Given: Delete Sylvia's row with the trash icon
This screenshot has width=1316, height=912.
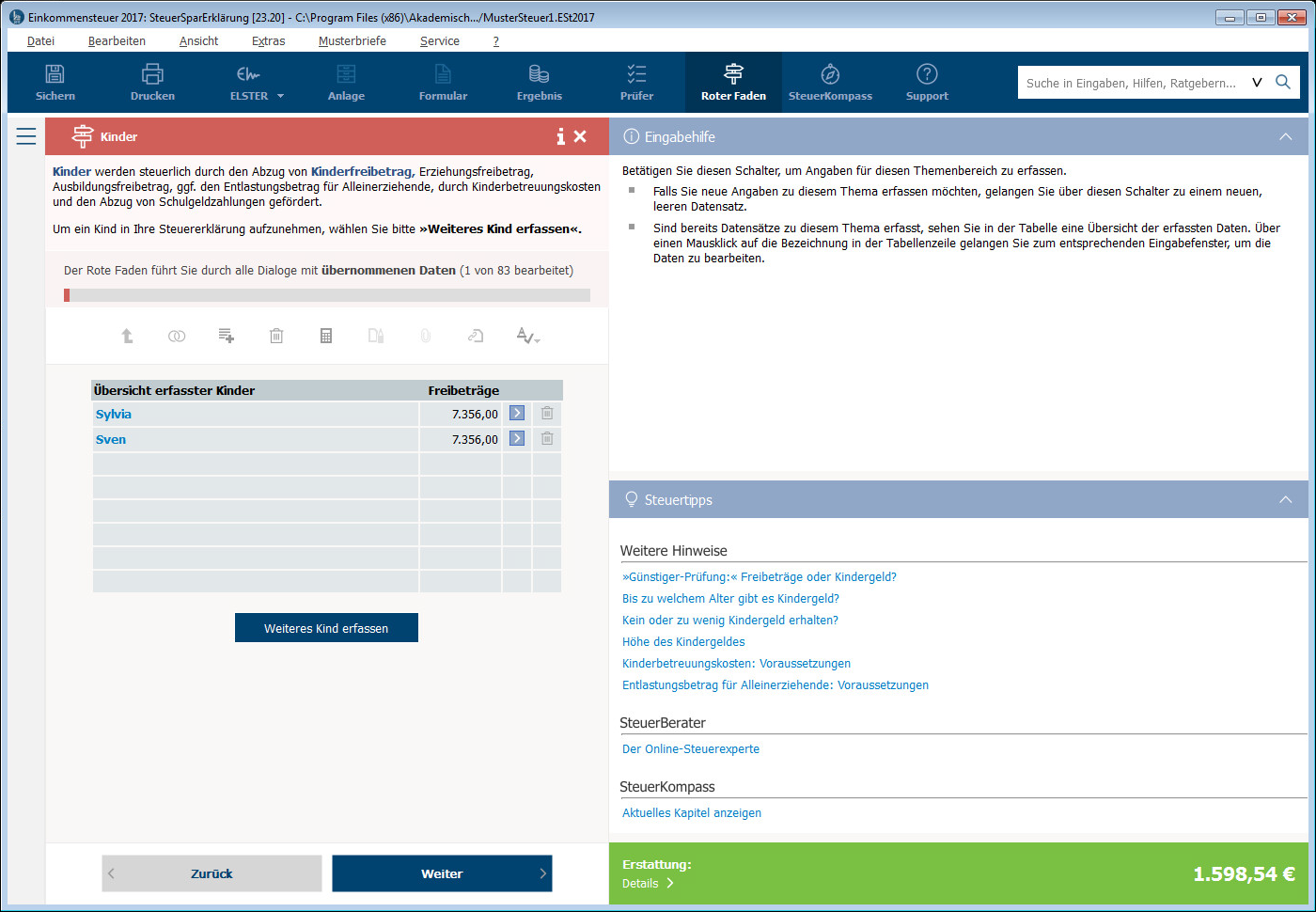Looking at the screenshot, I should click(x=547, y=414).
